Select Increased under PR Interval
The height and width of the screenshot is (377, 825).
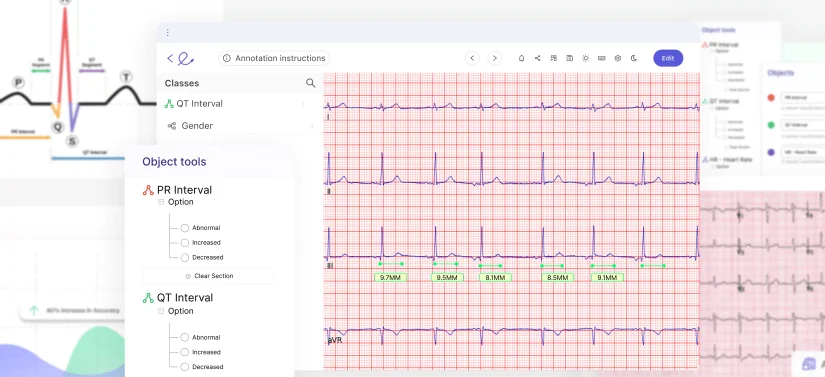point(185,242)
